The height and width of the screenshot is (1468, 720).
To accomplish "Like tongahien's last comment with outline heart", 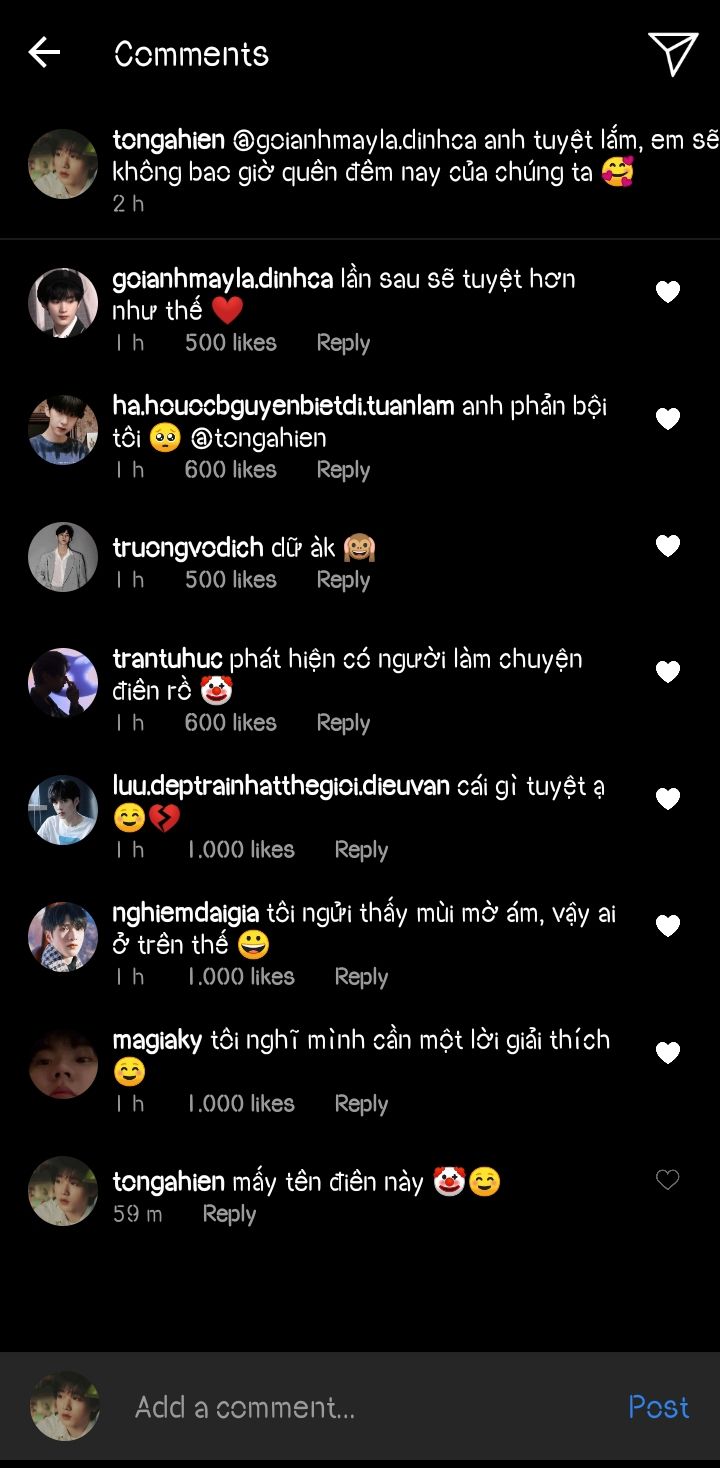I will (x=667, y=1180).
